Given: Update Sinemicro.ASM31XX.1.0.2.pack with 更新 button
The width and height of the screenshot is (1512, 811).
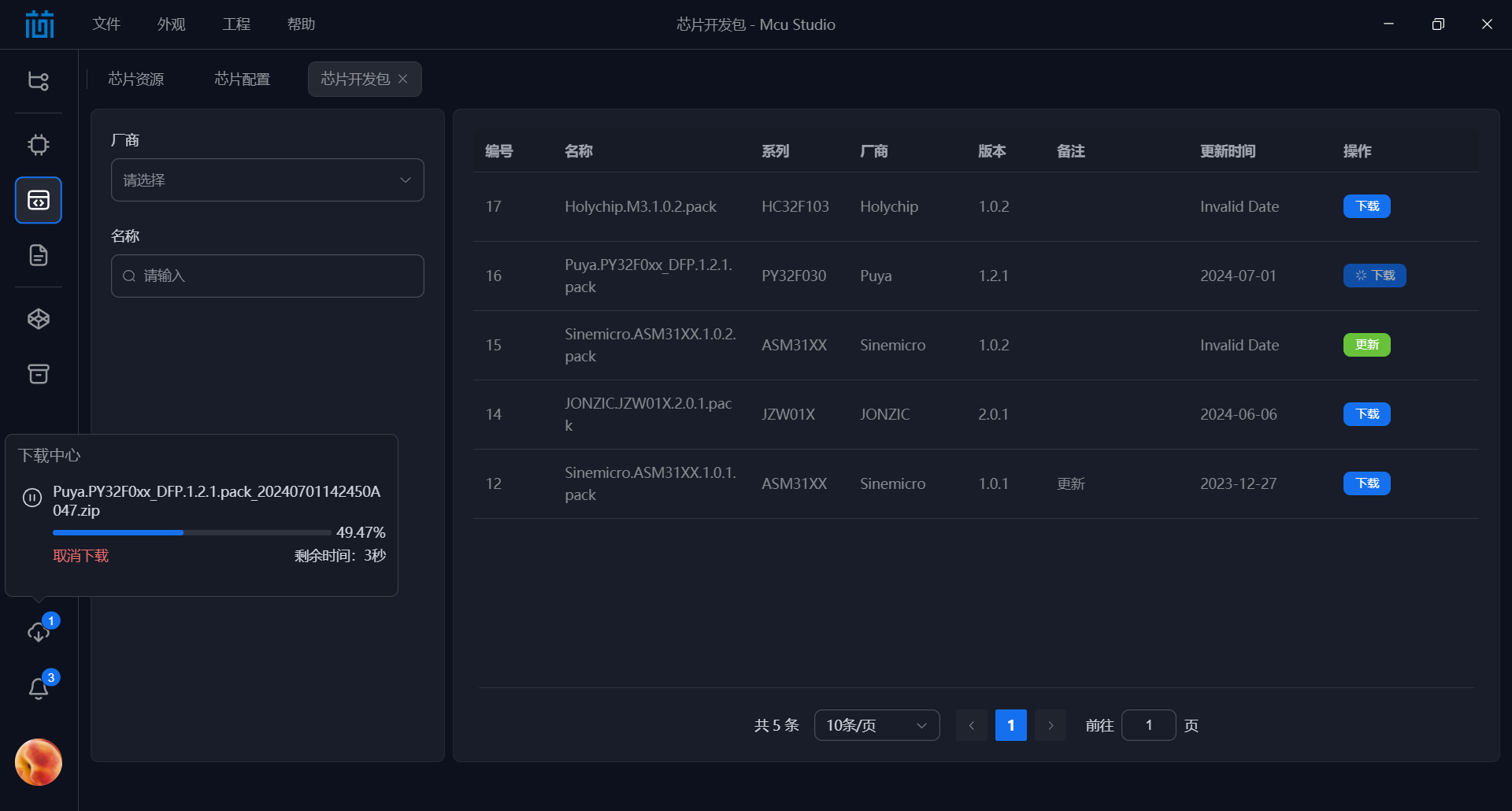Looking at the screenshot, I should [1366, 345].
